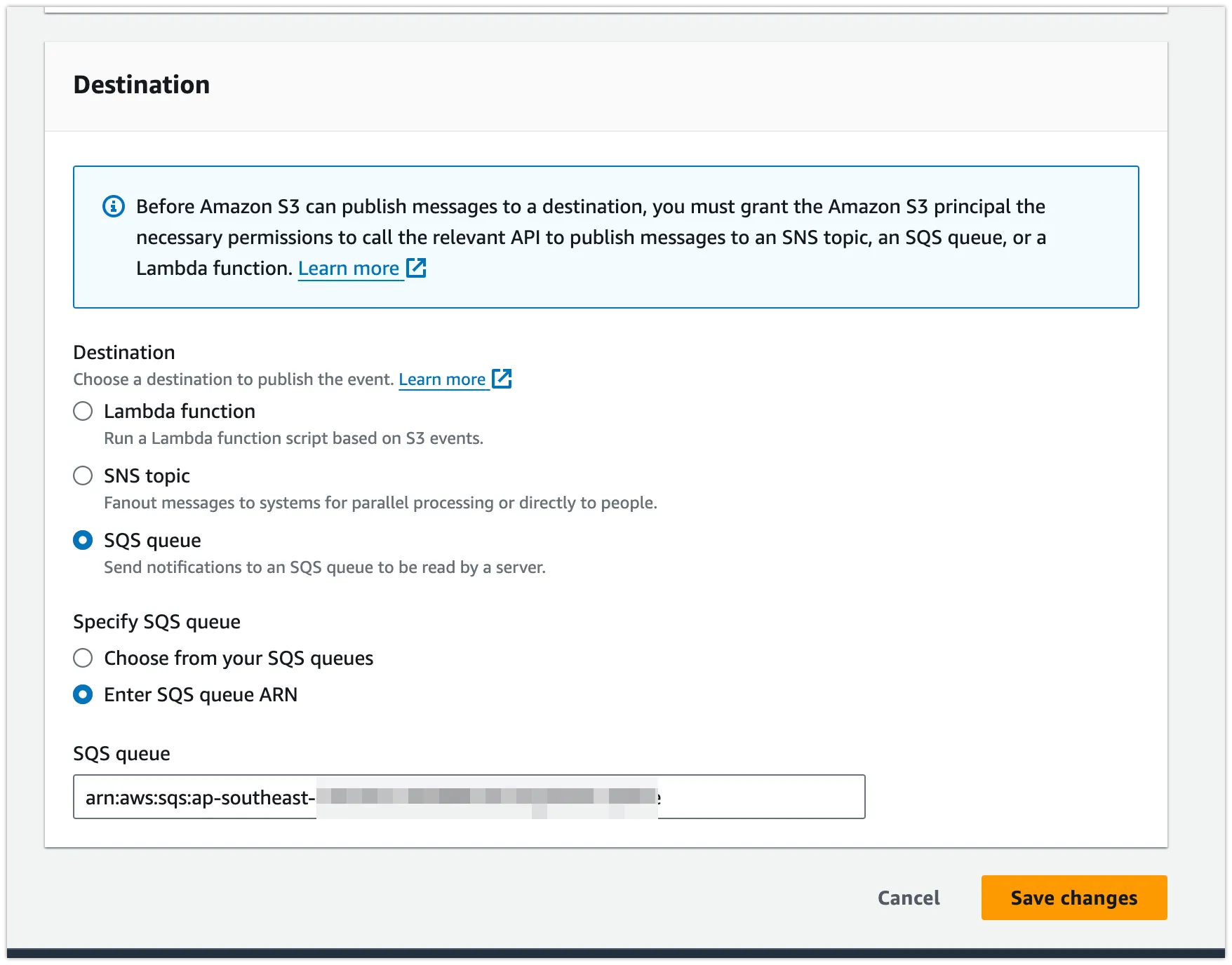Select the SNS topic radio button
This screenshot has width=1232, height=965.
pos(83,475)
